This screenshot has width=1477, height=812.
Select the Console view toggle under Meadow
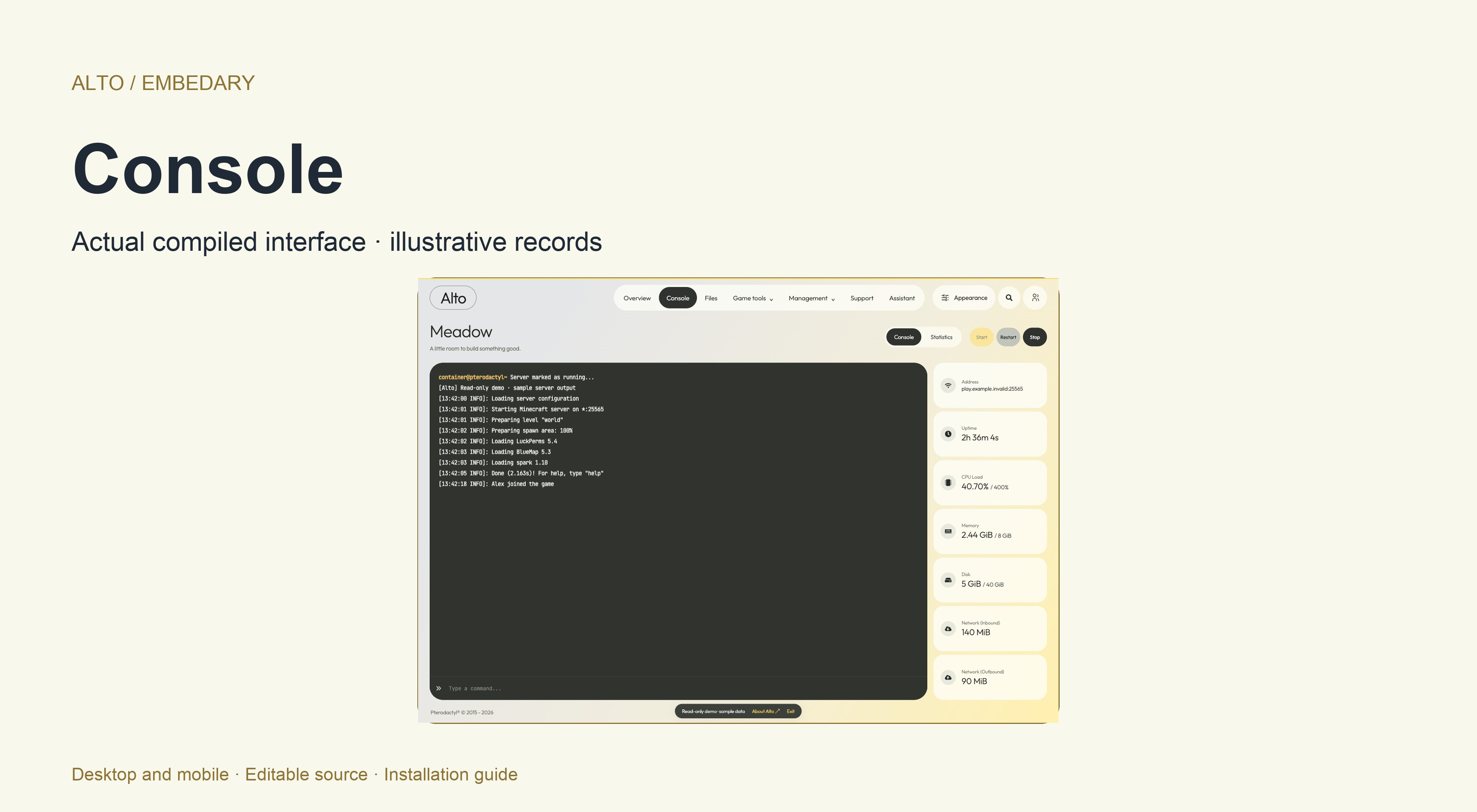(904, 337)
